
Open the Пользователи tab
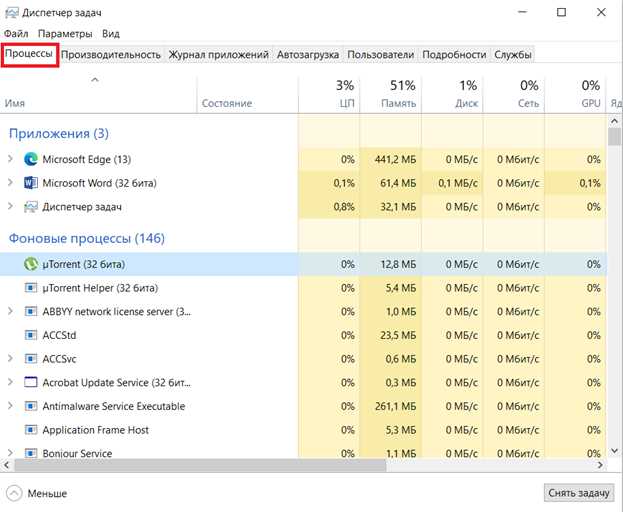point(381,55)
